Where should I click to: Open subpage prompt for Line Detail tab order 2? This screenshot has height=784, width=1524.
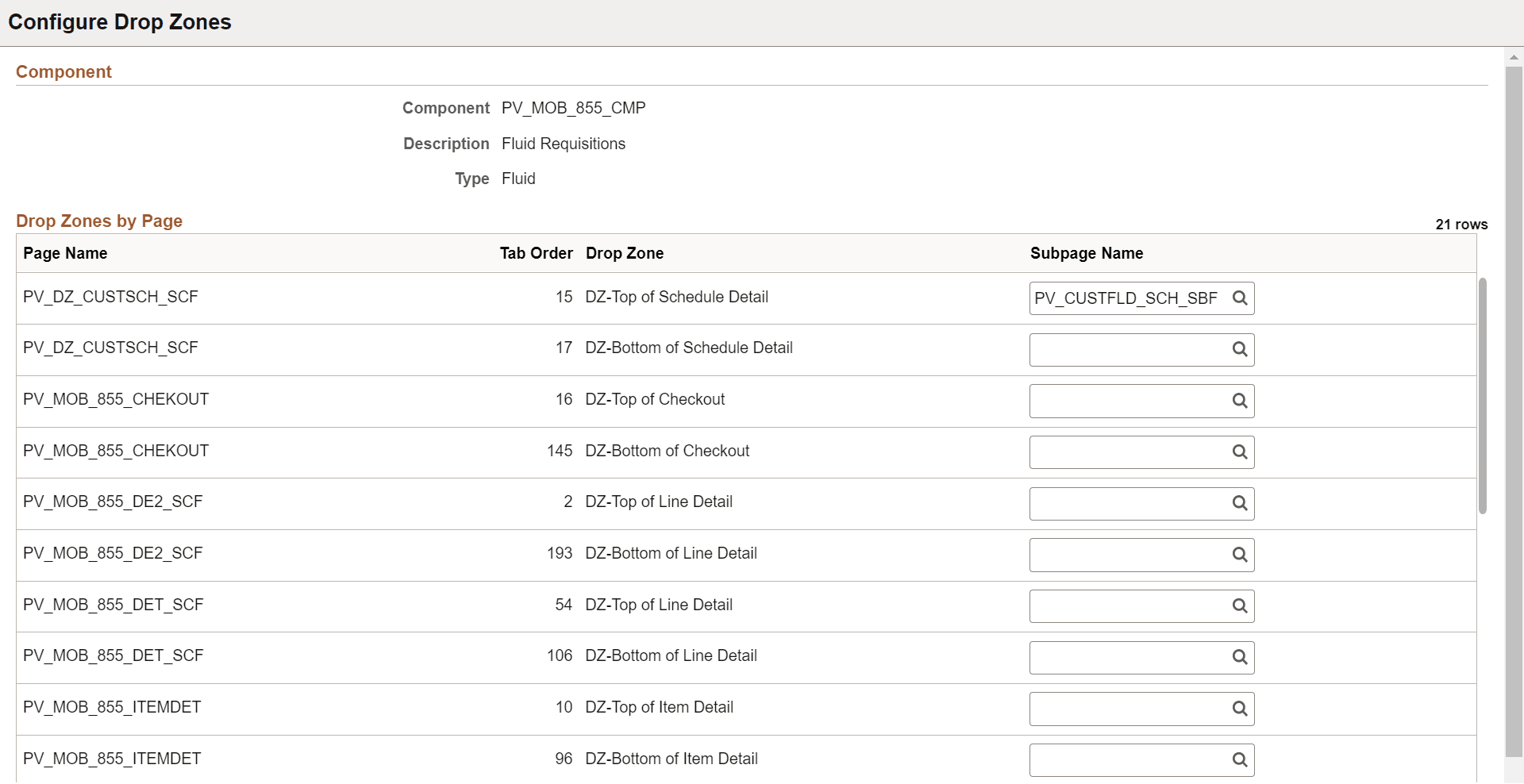[x=1241, y=503]
